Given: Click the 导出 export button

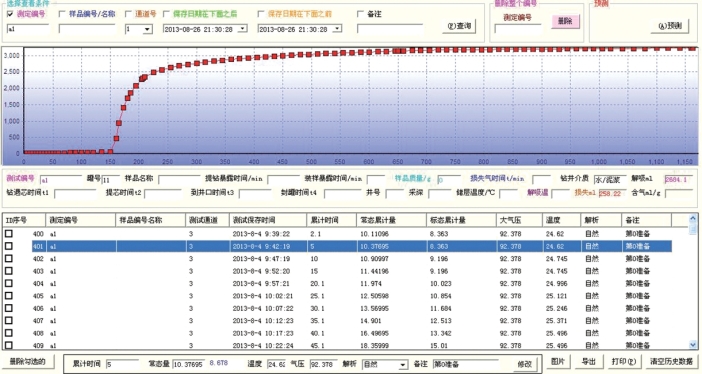Looking at the screenshot, I should tap(588, 361).
